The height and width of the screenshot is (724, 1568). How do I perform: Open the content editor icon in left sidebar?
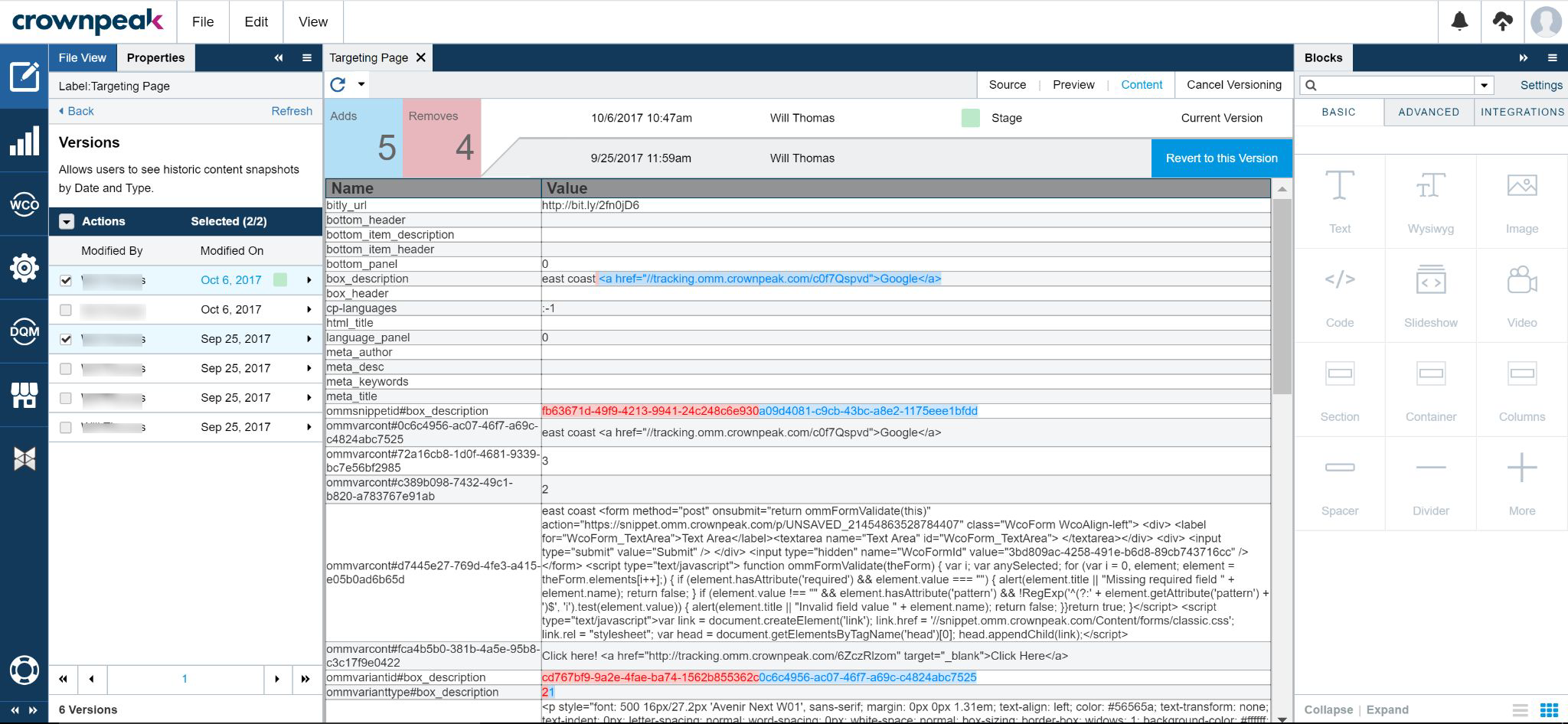(24, 77)
